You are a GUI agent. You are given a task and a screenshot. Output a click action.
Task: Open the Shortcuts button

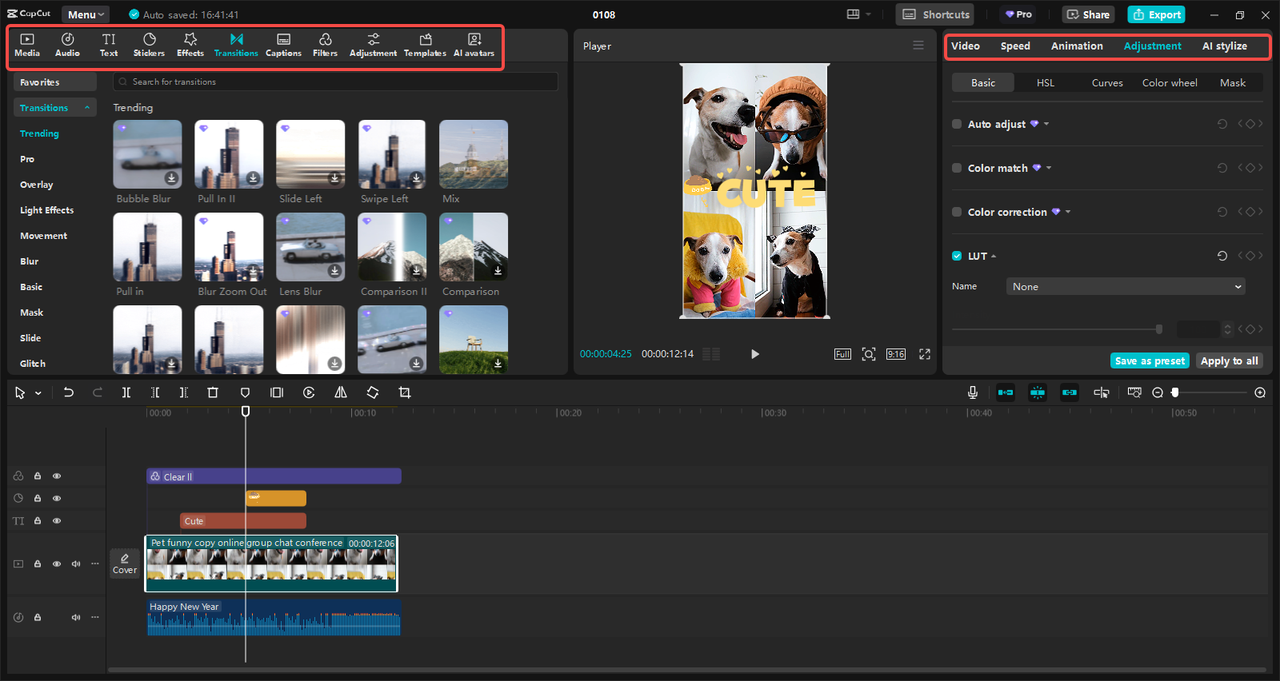935,15
